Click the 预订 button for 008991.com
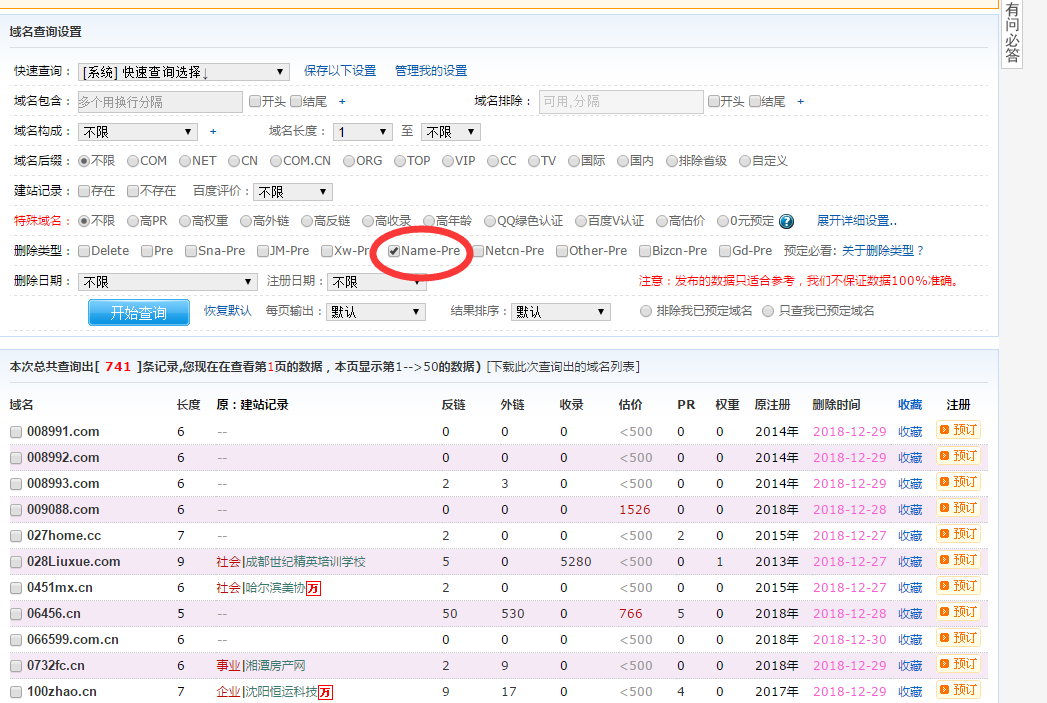1047x703 pixels. tap(958, 430)
